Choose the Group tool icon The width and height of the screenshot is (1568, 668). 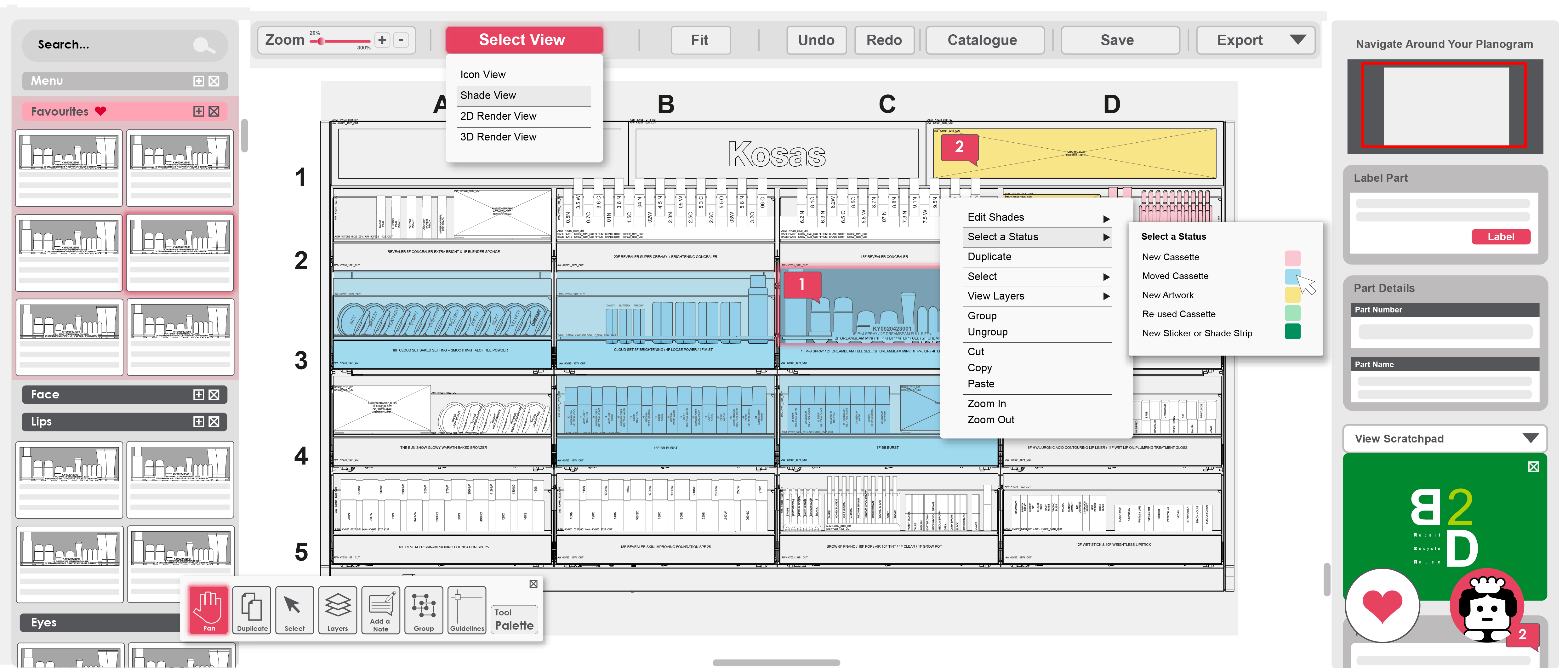[x=424, y=609]
